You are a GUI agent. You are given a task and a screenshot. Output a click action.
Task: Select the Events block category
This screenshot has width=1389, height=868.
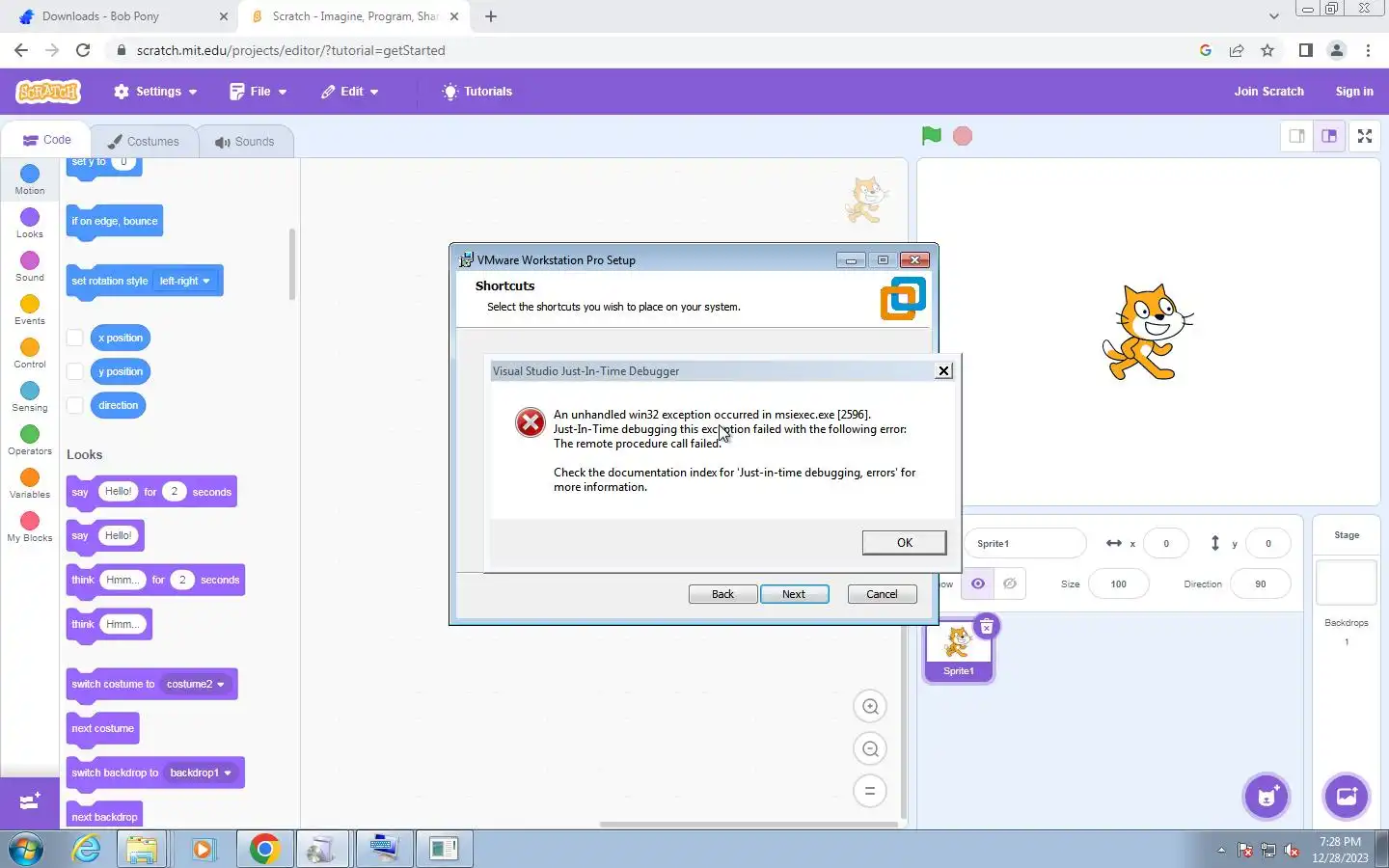click(30, 310)
